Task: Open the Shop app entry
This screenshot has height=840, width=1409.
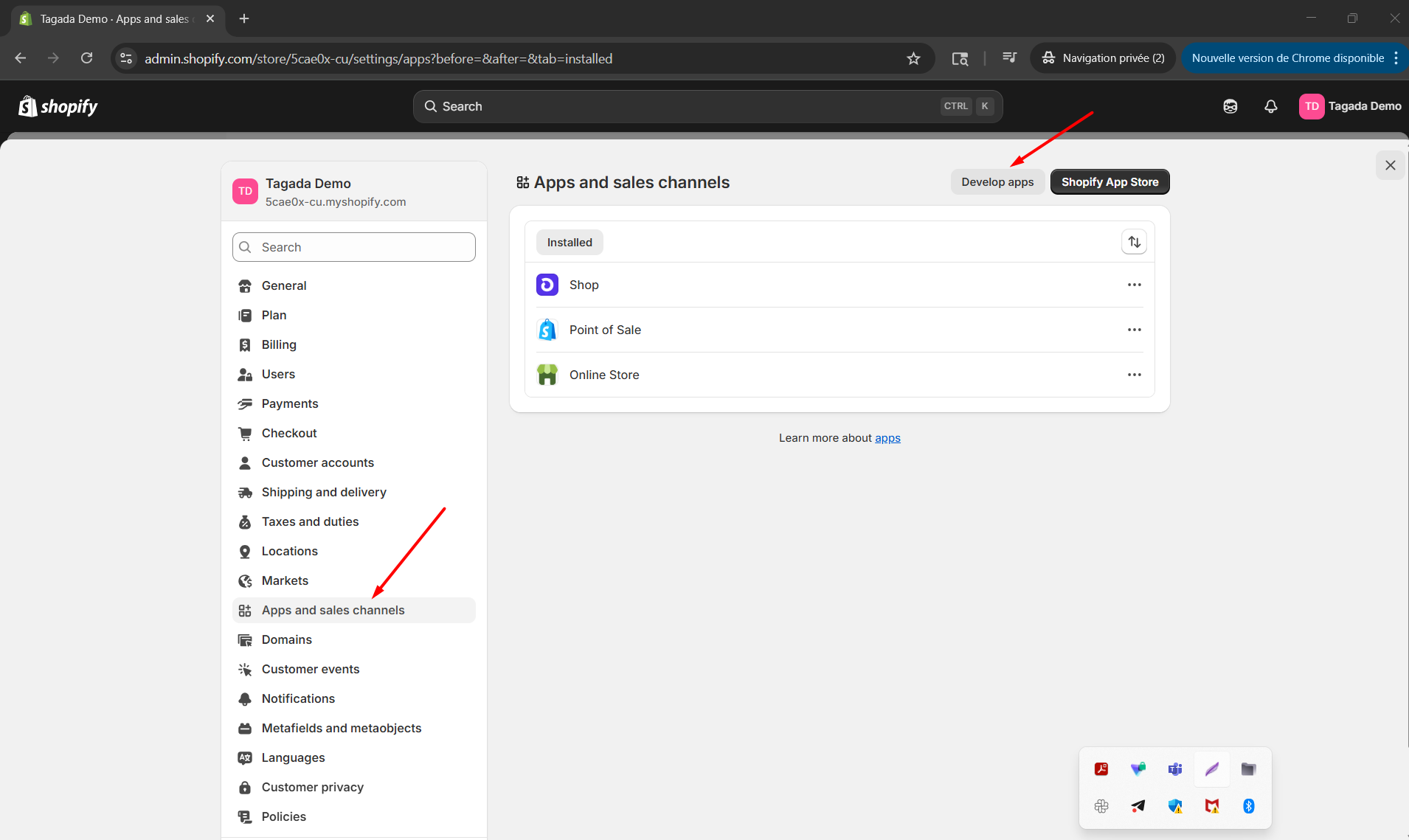Action: pos(839,285)
